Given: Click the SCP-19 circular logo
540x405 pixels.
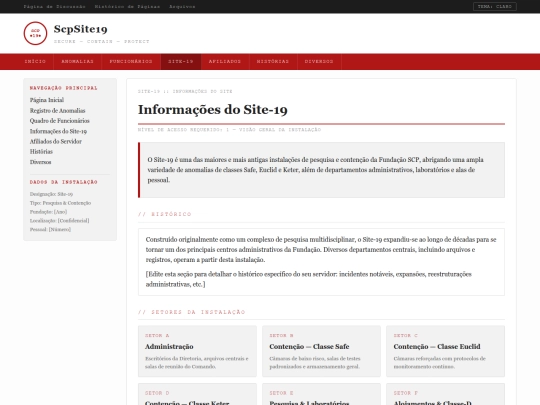Looking at the screenshot, I should (35, 33).
